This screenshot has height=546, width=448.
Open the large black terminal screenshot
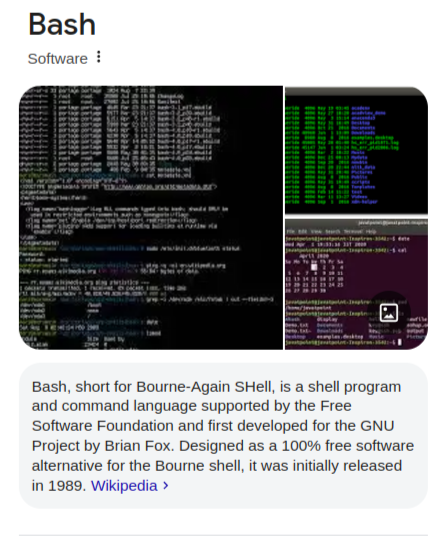pyautogui.click(x=151, y=218)
